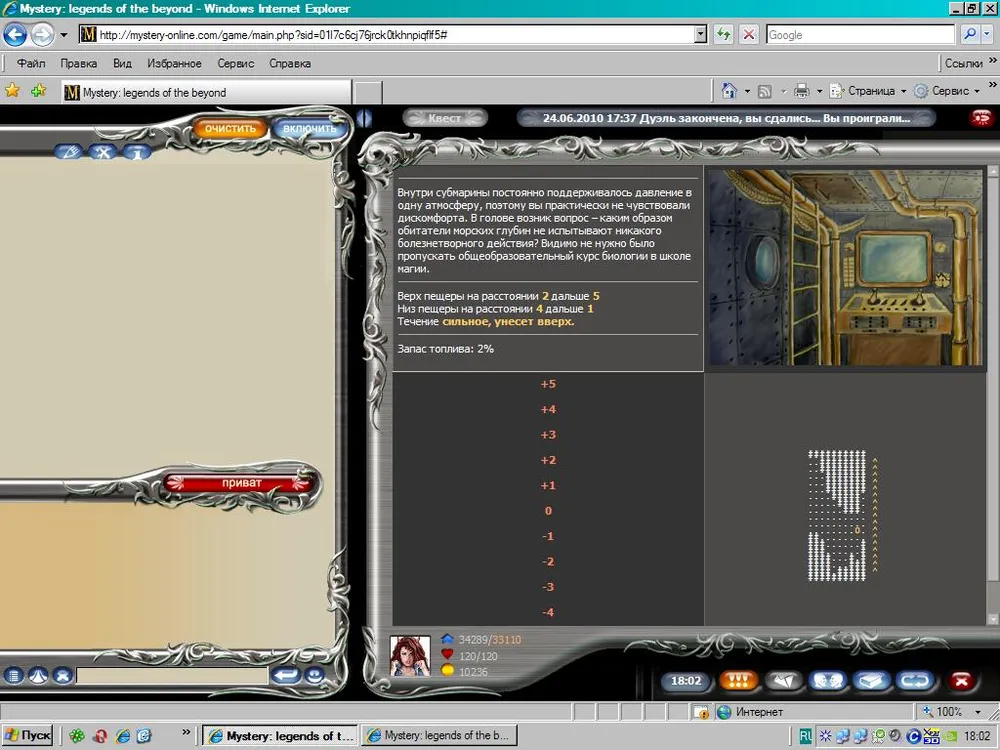Screen dimensions: 1000x750
Task: Select depth option '+3' in the list
Action: tap(548, 435)
